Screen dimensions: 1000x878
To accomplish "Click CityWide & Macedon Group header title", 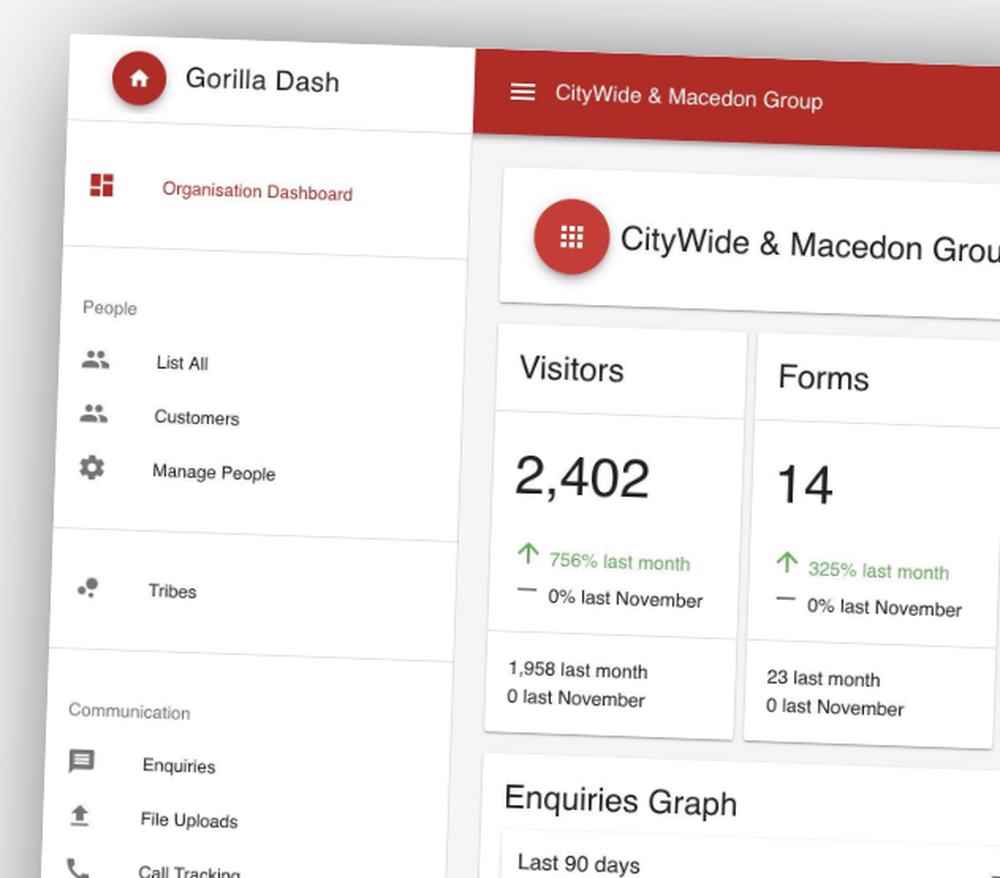I will [x=689, y=97].
